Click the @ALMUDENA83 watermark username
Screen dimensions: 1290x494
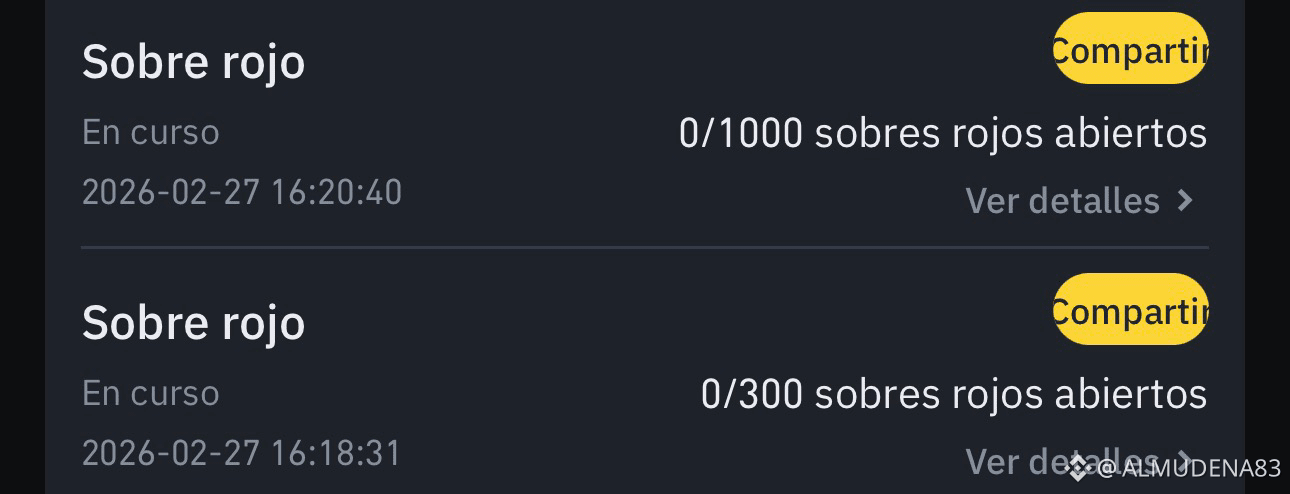pos(1189,468)
